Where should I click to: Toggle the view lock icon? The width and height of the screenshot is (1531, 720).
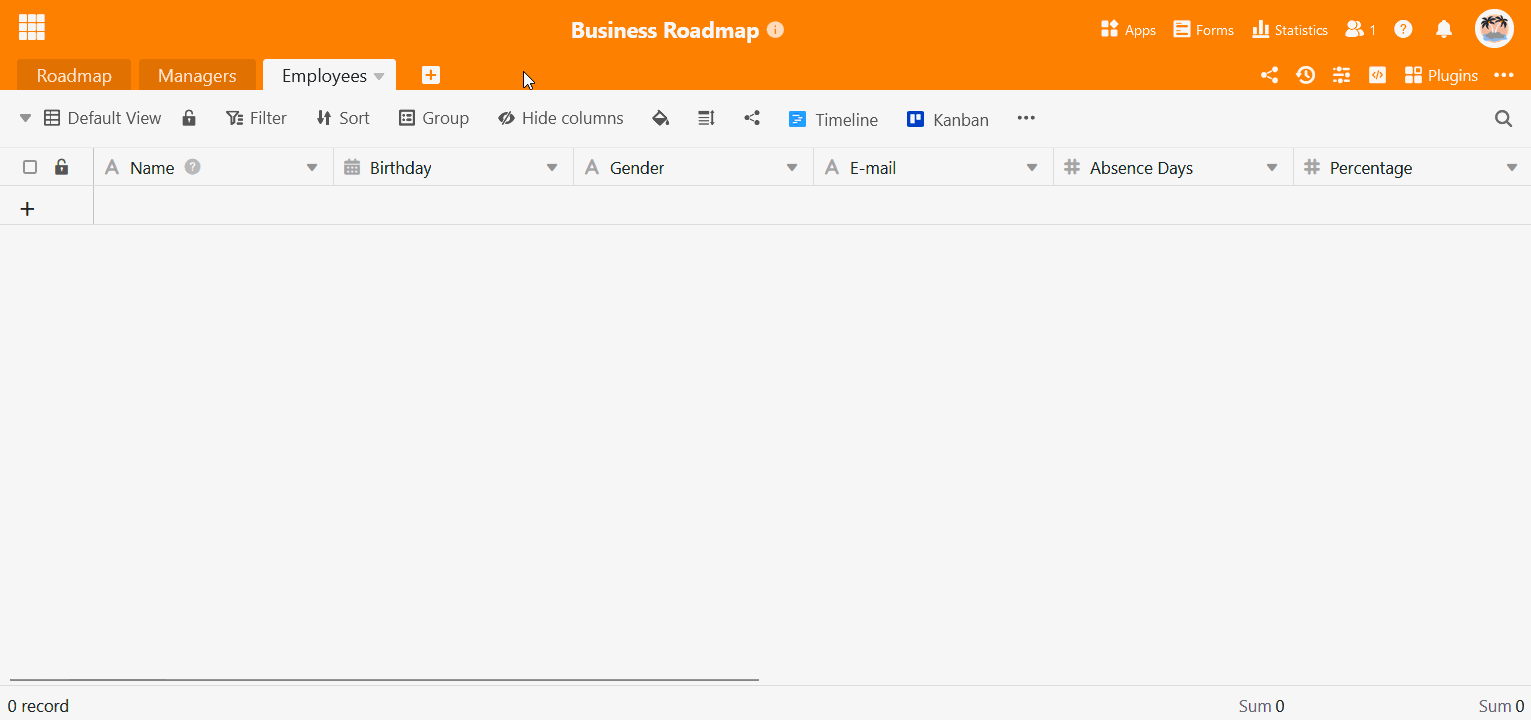click(189, 118)
